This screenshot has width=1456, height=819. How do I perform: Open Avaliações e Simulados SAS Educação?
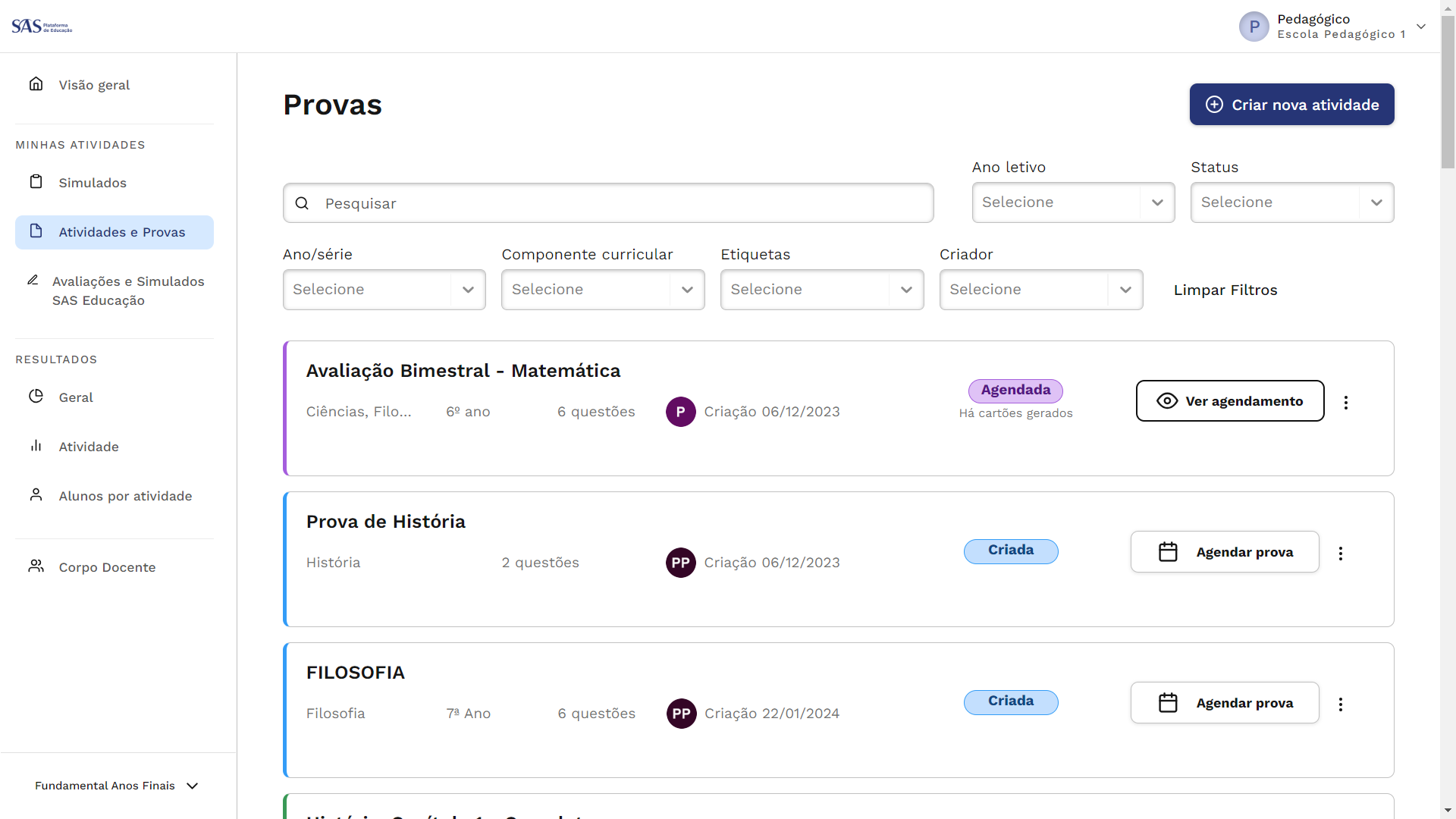pos(115,290)
